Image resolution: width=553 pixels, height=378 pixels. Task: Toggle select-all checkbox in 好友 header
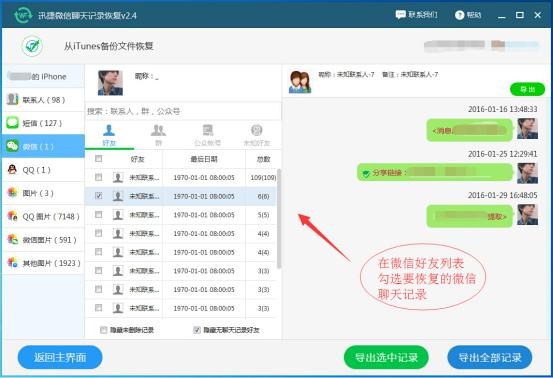[x=99, y=159]
